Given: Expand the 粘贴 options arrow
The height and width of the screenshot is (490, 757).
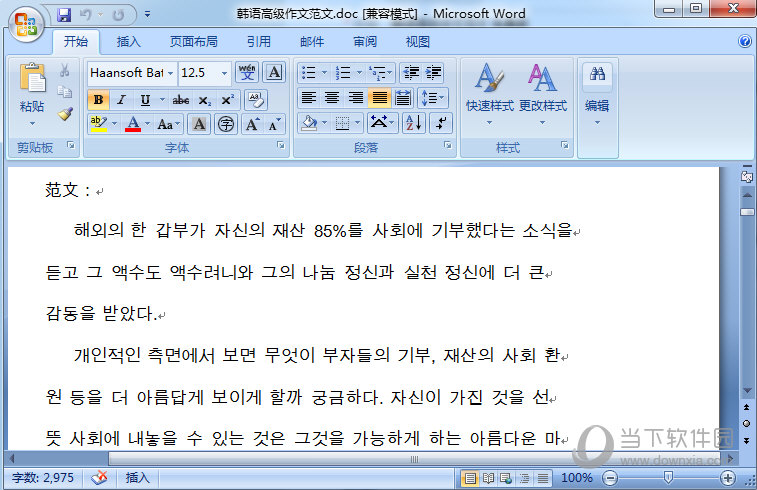Looking at the screenshot, I should [x=32, y=124].
